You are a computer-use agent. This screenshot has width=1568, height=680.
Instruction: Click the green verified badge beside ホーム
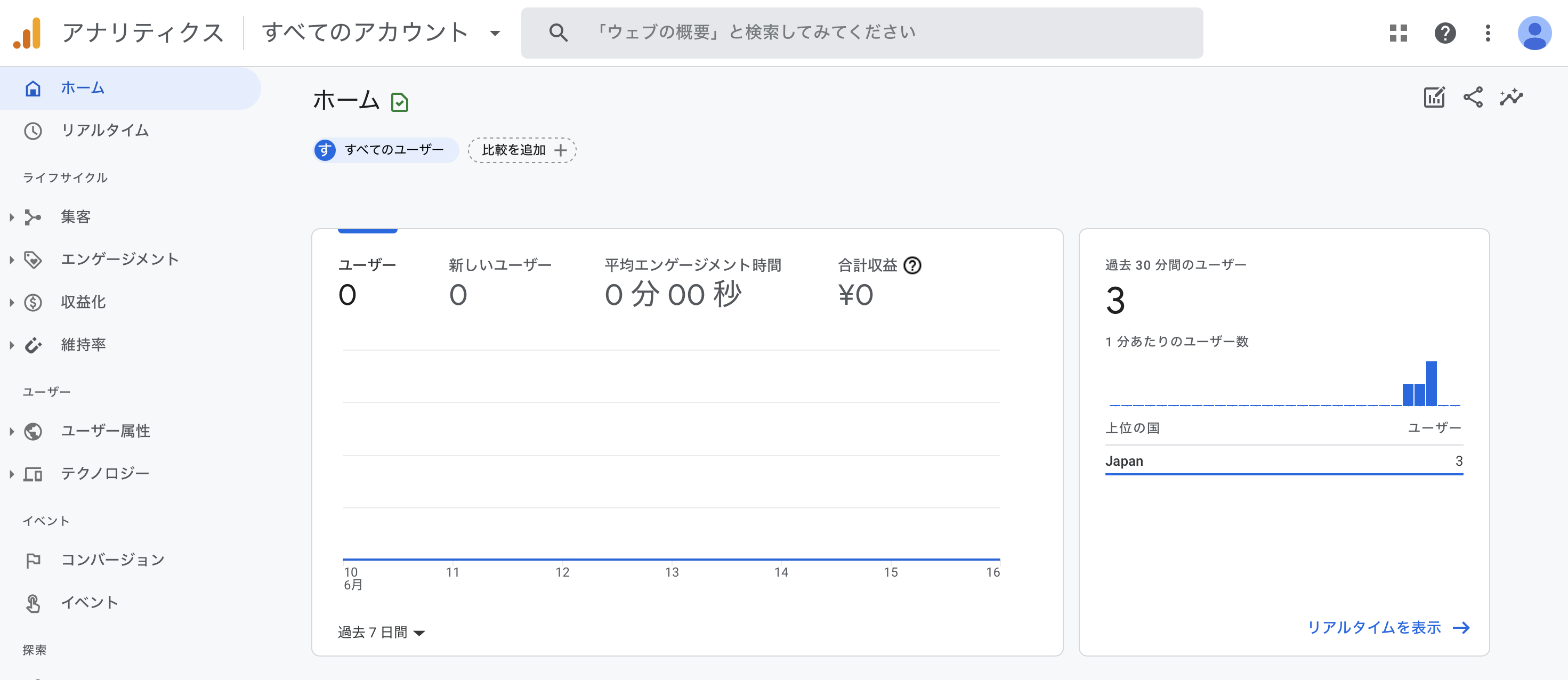399,102
